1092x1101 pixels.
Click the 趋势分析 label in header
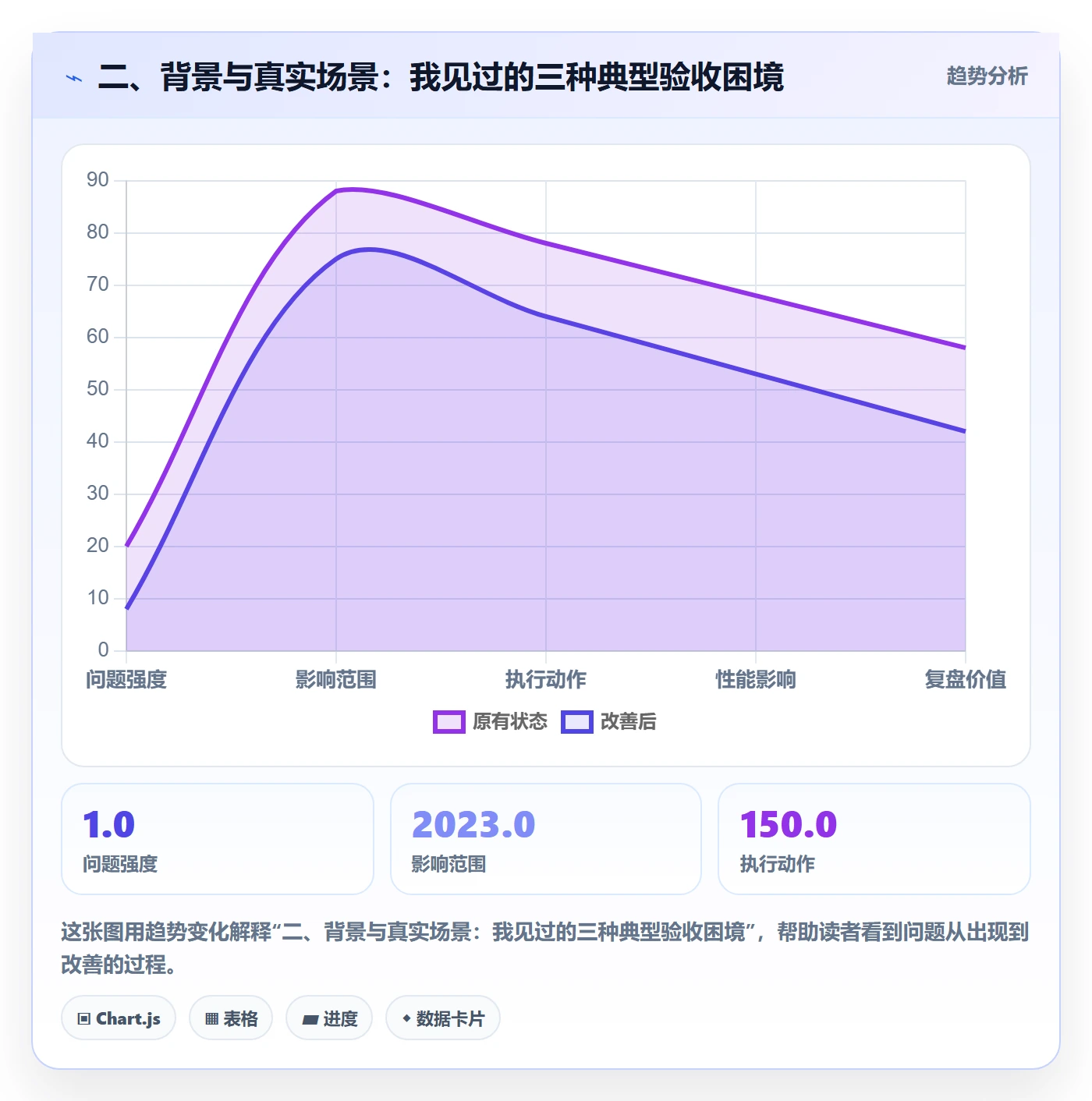[x=987, y=76]
